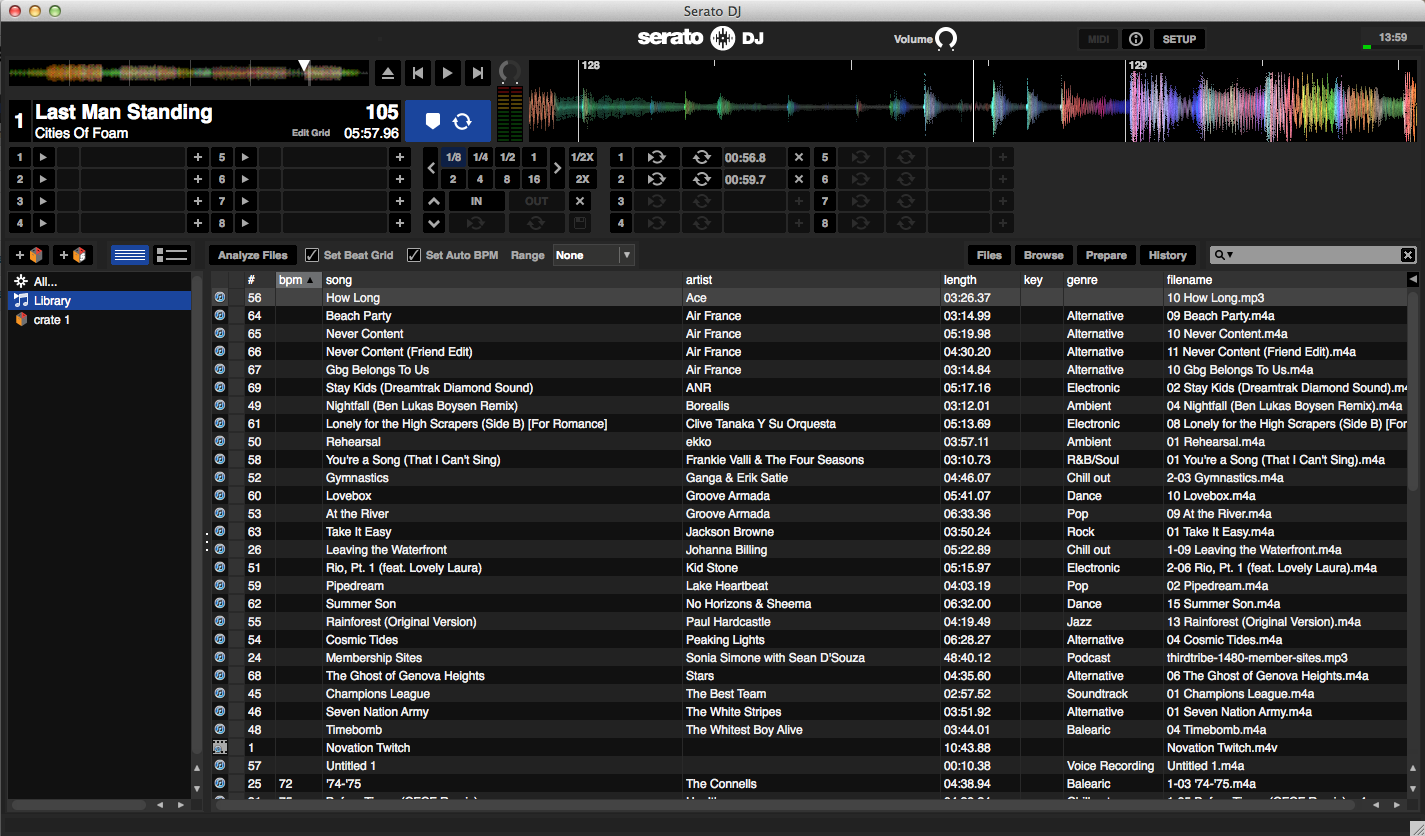Open the Browse panel tab
The image size is (1425, 836).
coord(1044,255)
